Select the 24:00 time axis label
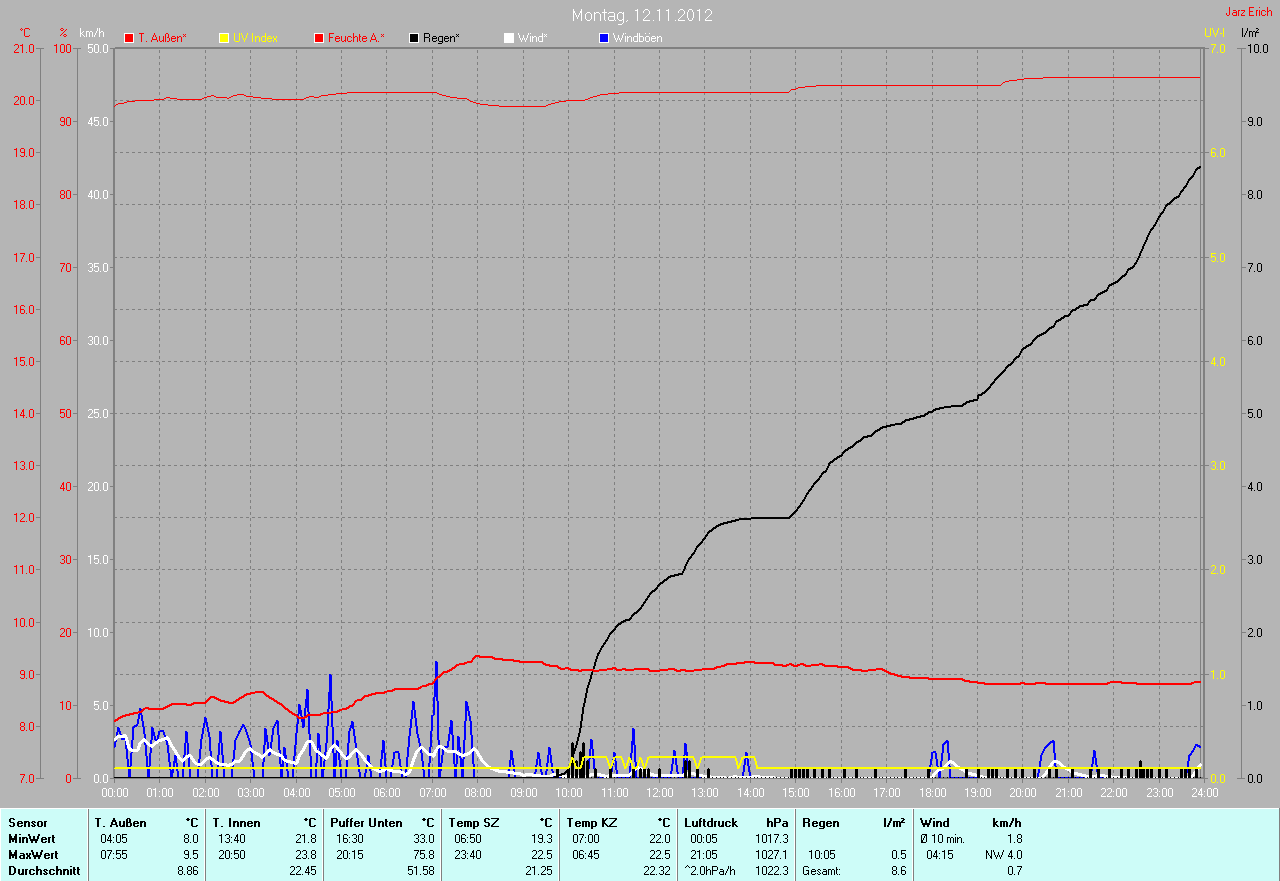Screen dimensions: 1280x881 pyautogui.click(x=1203, y=793)
